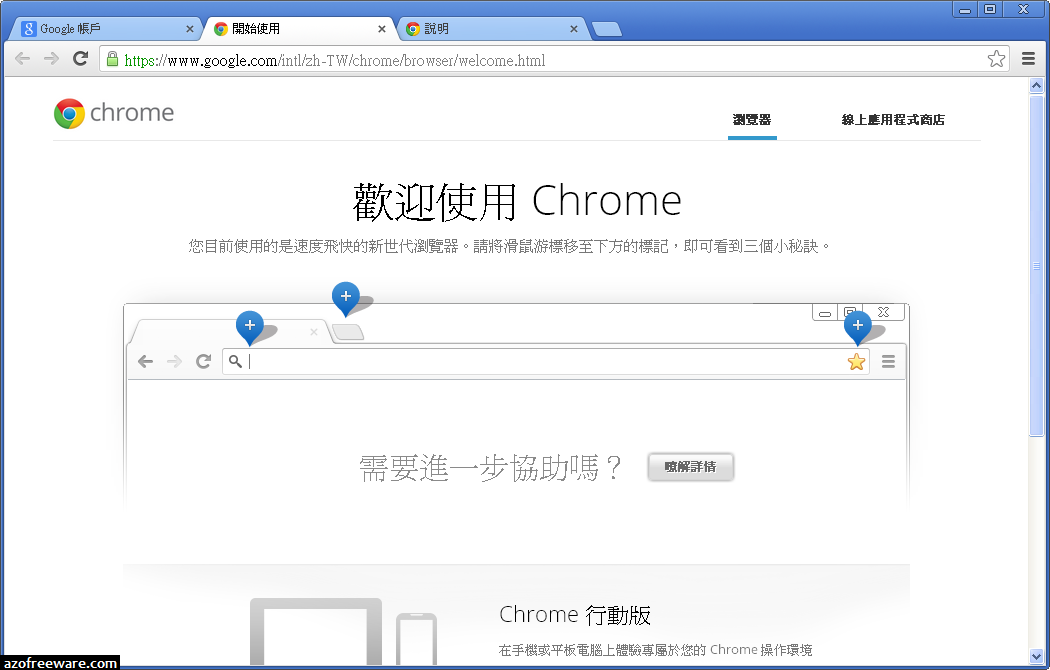Click the blue marker above the tab strip

tap(345, 297)
